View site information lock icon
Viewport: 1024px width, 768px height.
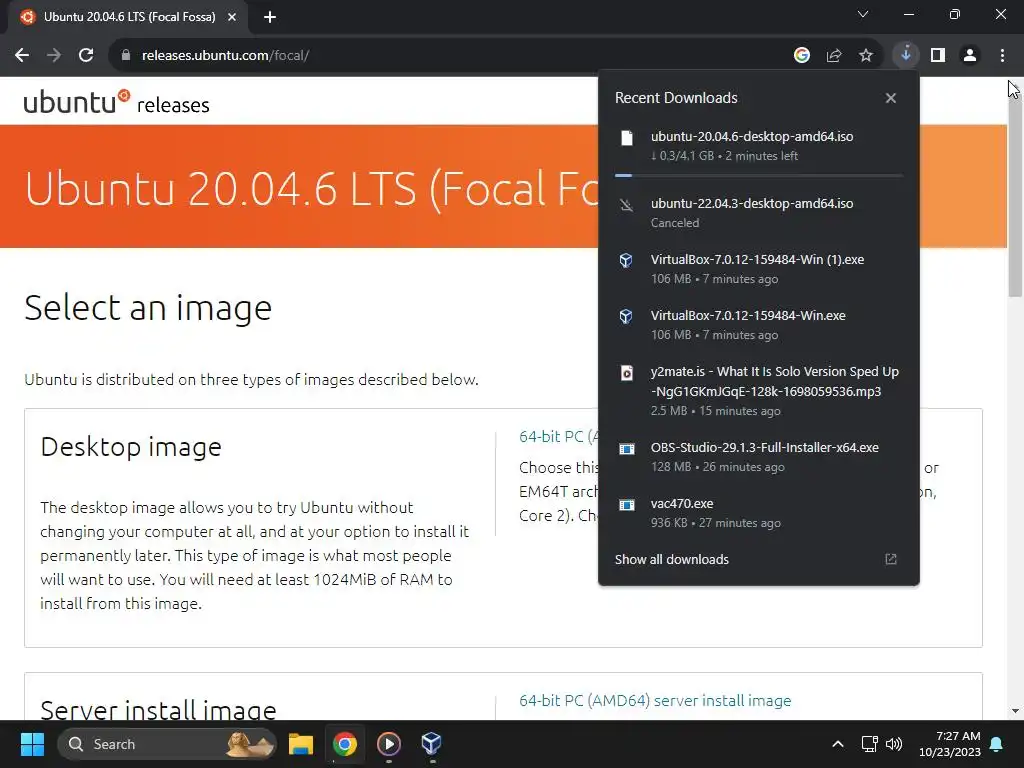pyautogui.click(x=125, y=56)
